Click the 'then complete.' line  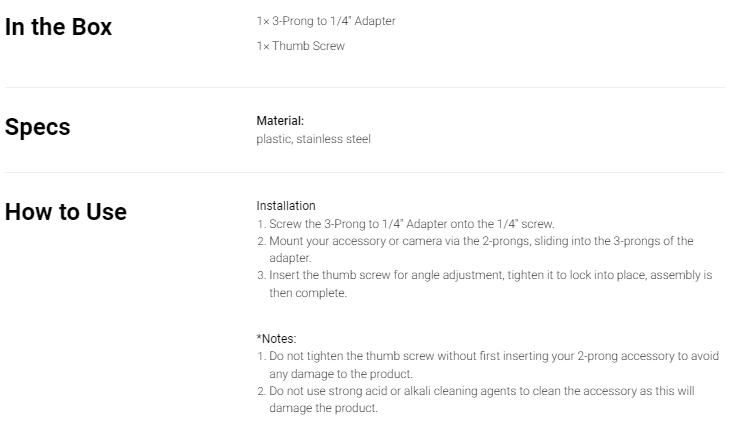[308, 293]
